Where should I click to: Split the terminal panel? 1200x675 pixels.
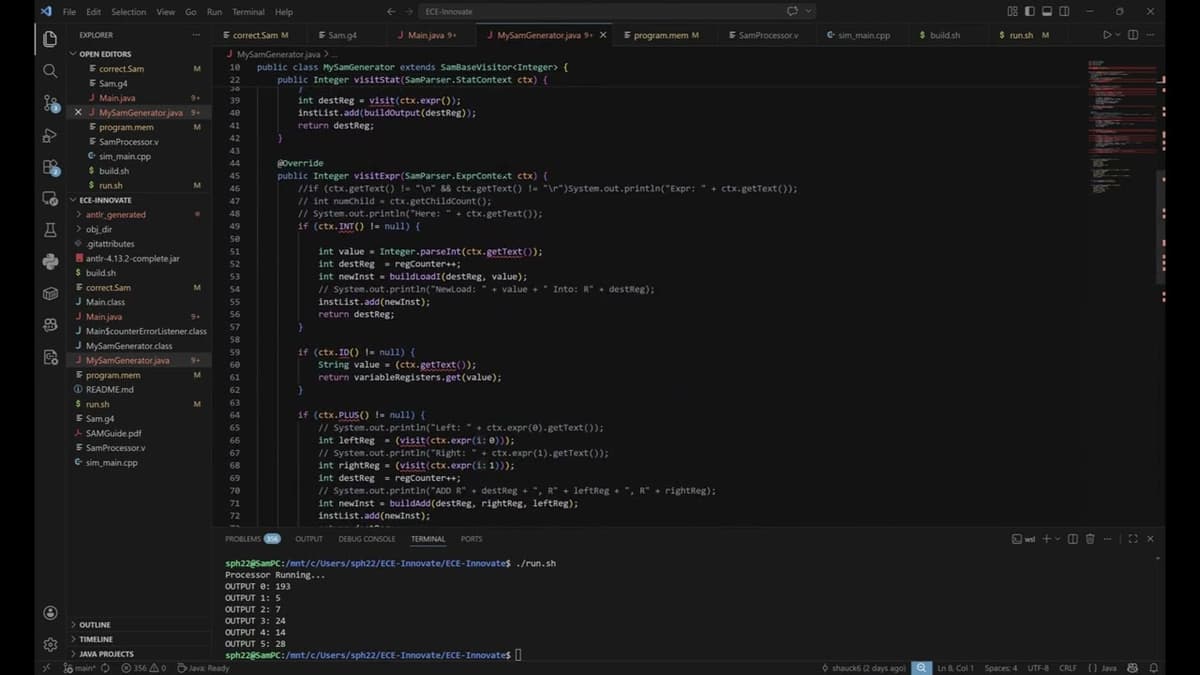click(1073, 539)
